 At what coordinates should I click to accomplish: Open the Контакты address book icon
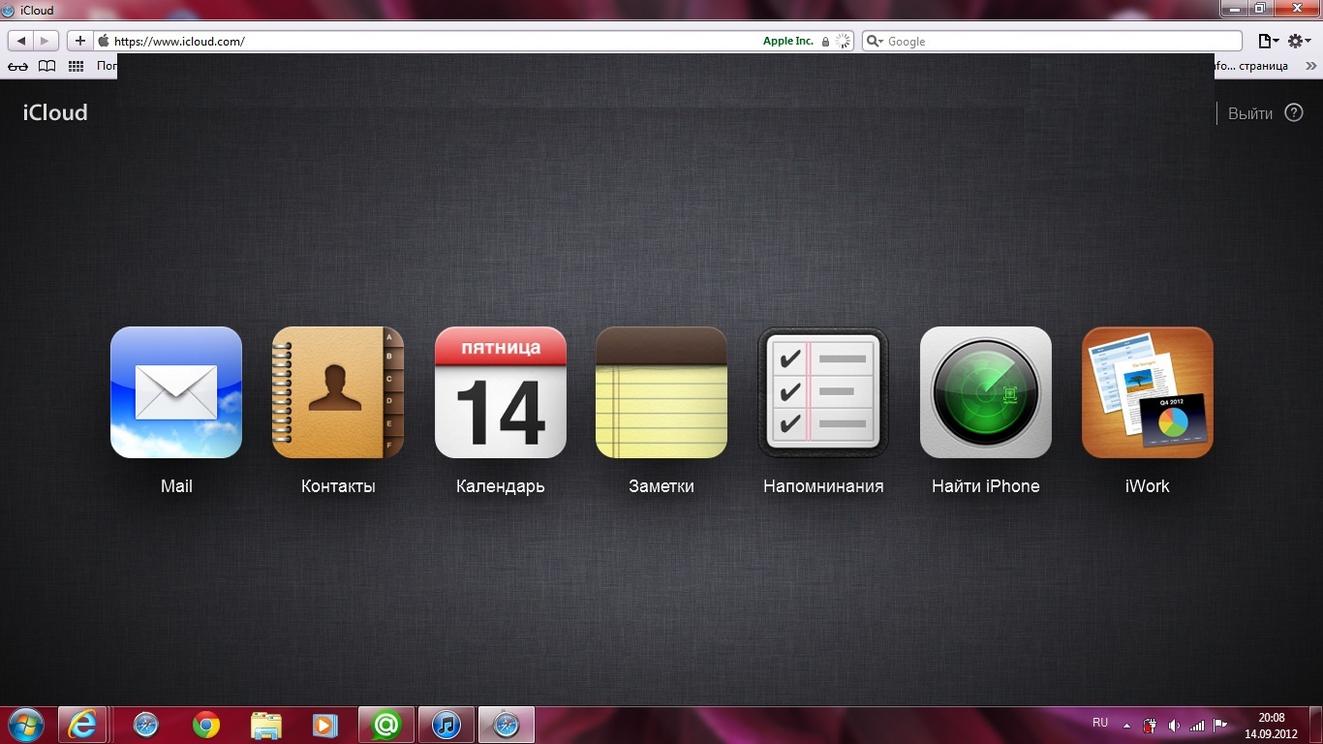[x=338, y=392]
